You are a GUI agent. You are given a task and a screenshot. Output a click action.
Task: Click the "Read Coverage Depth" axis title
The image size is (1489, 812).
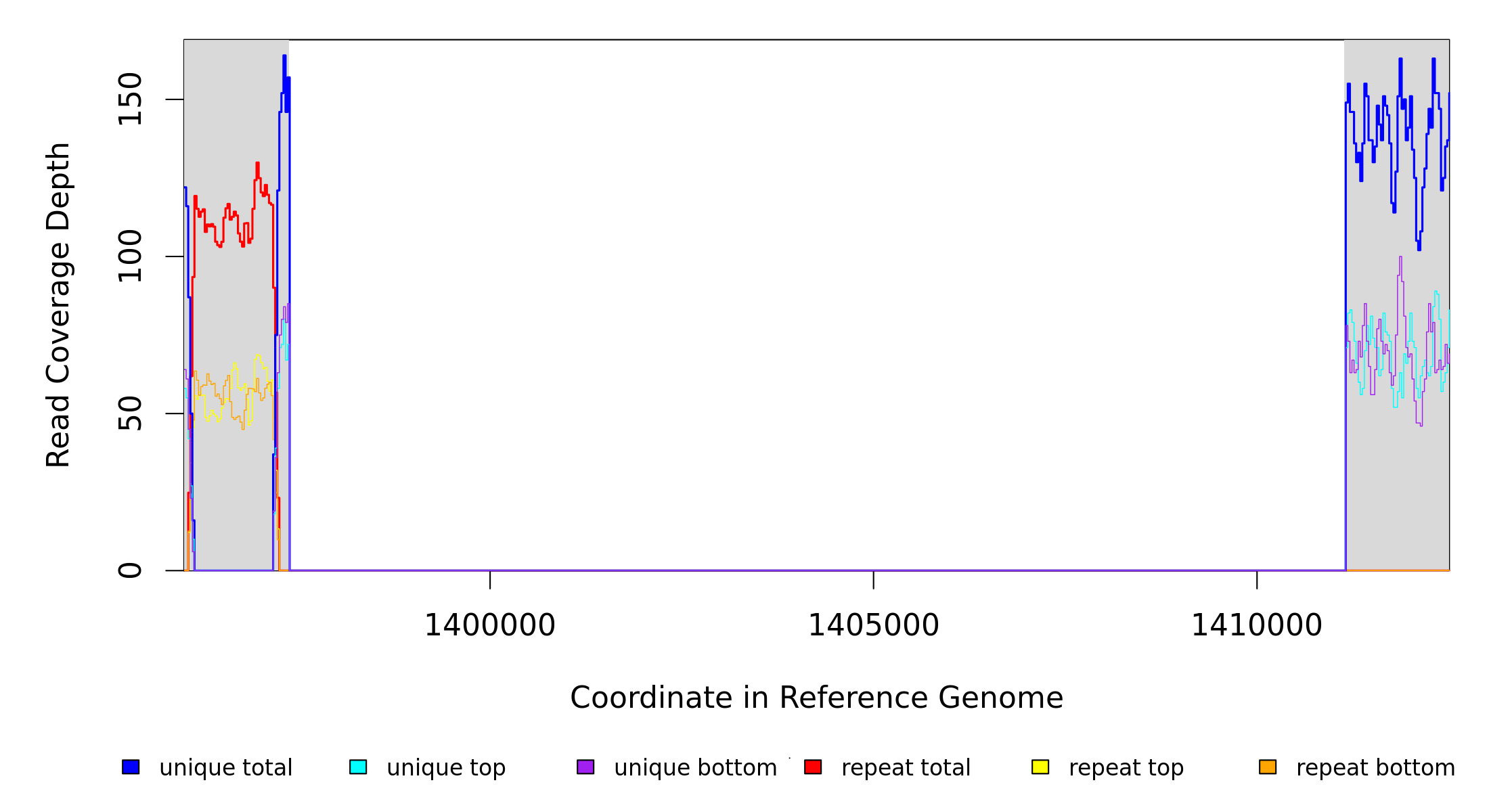pos(58,304)
